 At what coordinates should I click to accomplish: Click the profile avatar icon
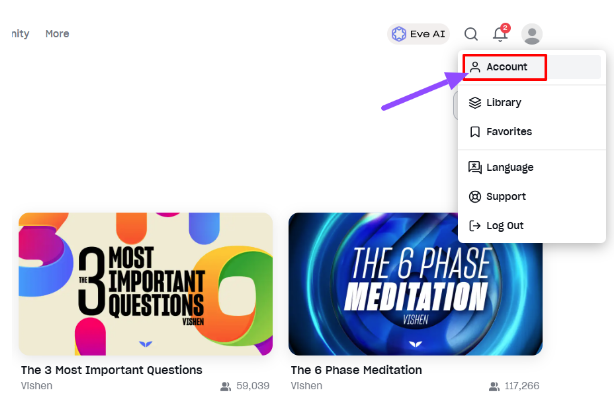[x=532, y=34]
